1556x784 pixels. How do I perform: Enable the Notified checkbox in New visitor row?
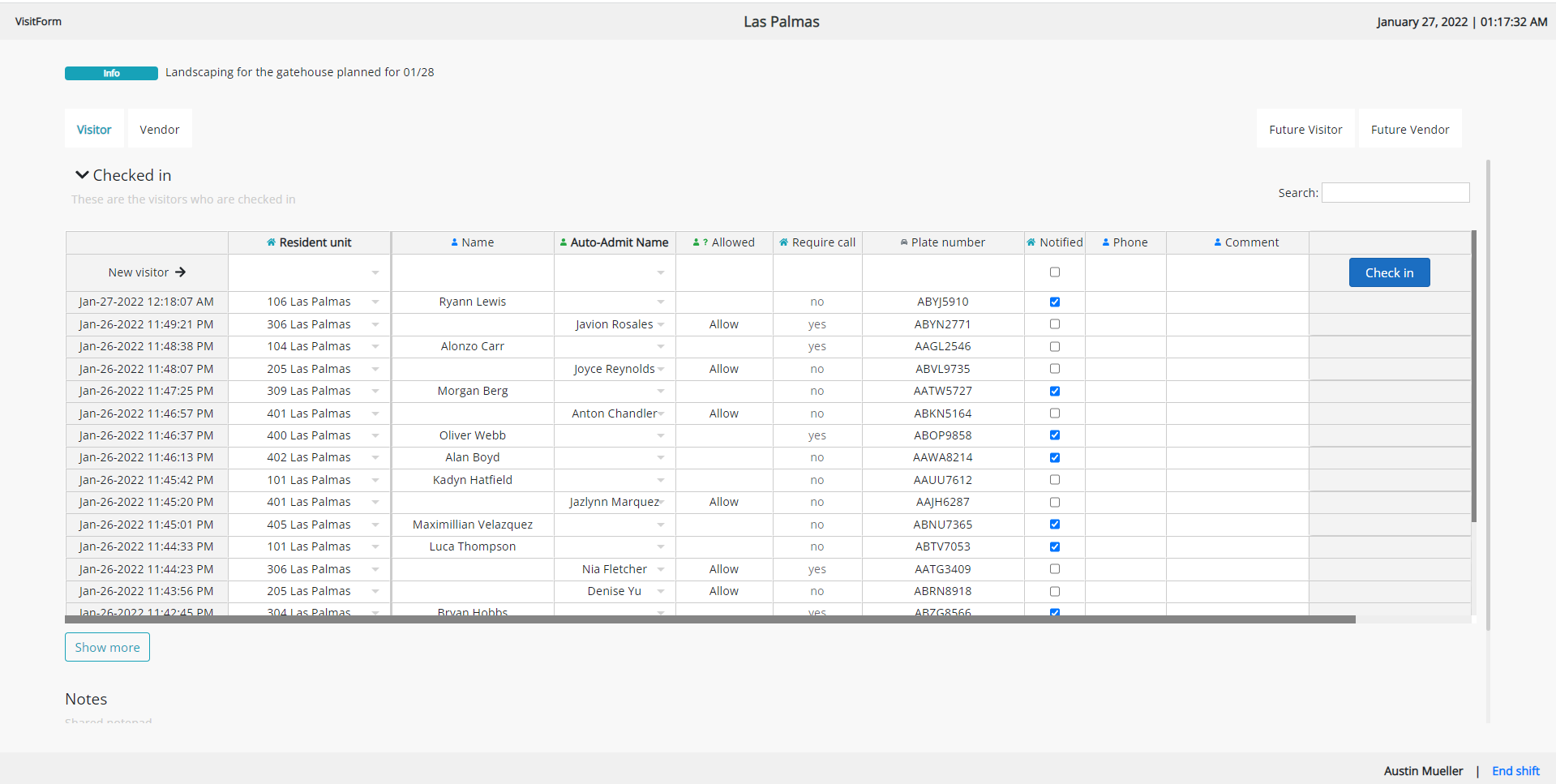(x=1054, y=272)
